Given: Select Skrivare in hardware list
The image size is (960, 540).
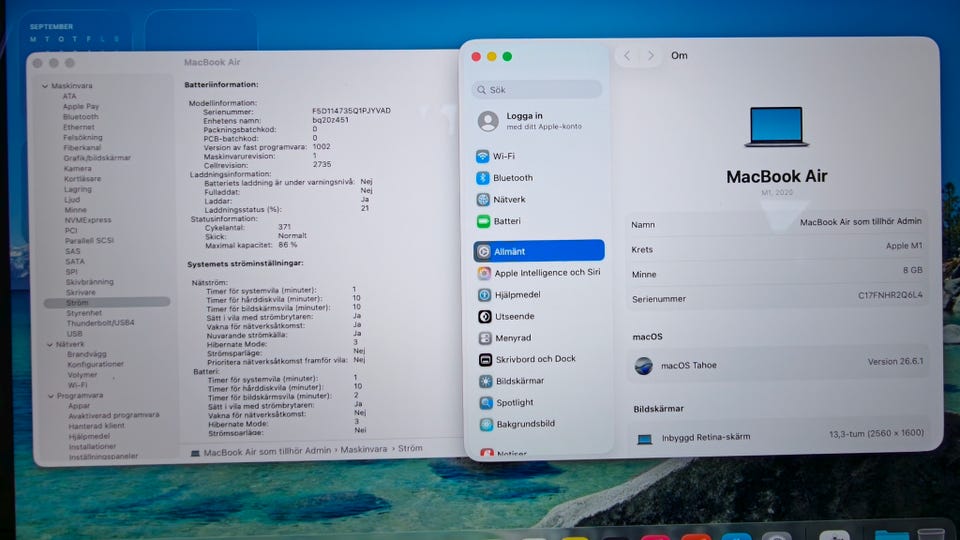Looking at the screenshot, I should [x=81, y=293].
